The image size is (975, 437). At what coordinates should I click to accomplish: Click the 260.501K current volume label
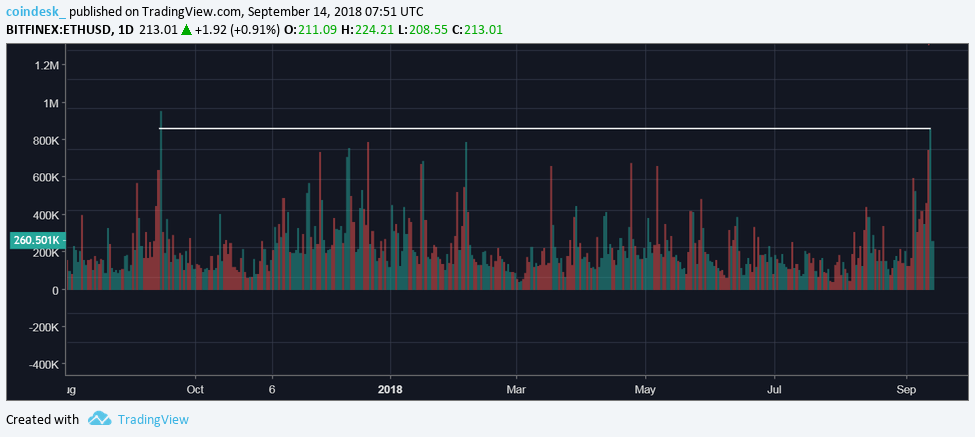36,240
